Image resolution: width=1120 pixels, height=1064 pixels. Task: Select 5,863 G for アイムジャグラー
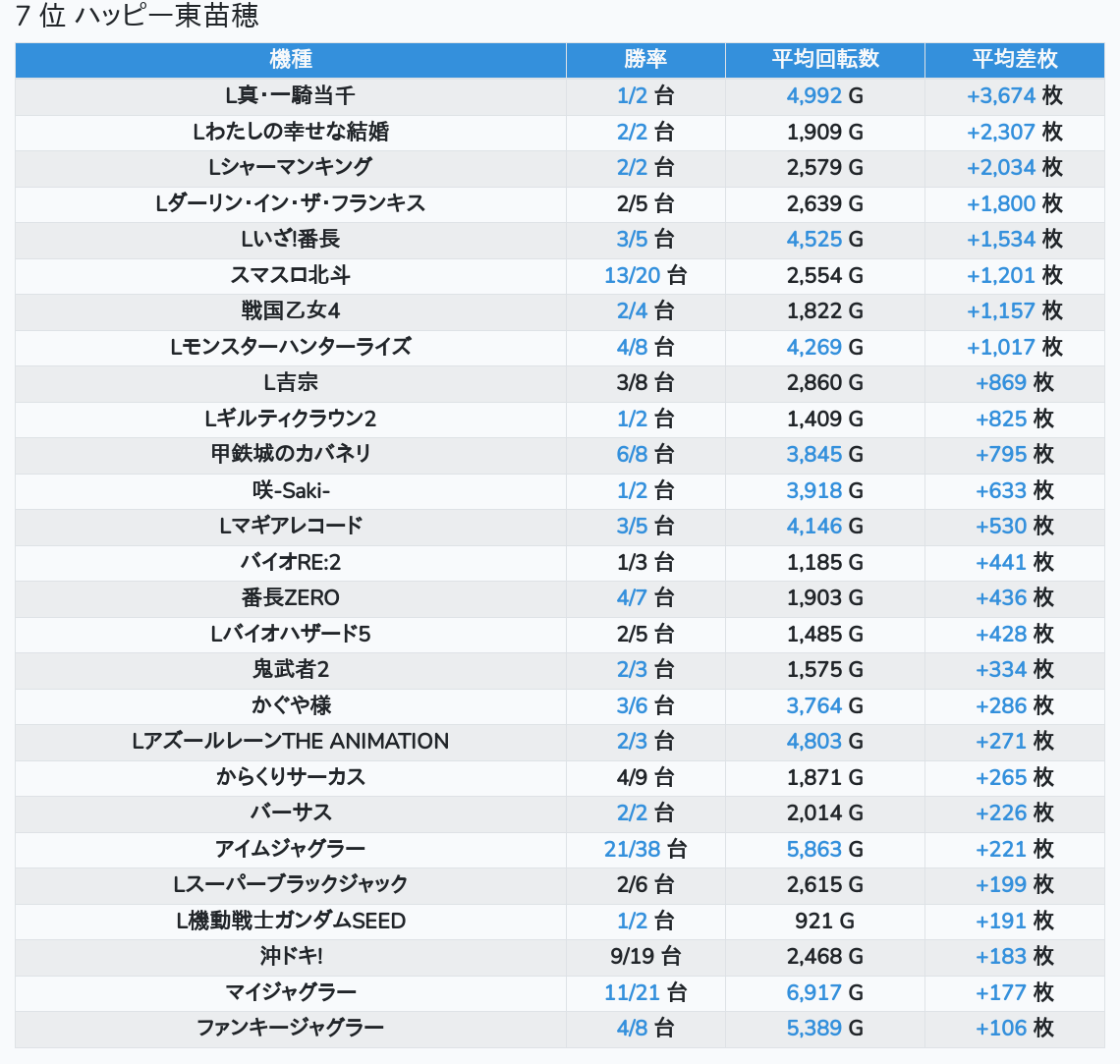pyautogui.click(x=825, y=849)
